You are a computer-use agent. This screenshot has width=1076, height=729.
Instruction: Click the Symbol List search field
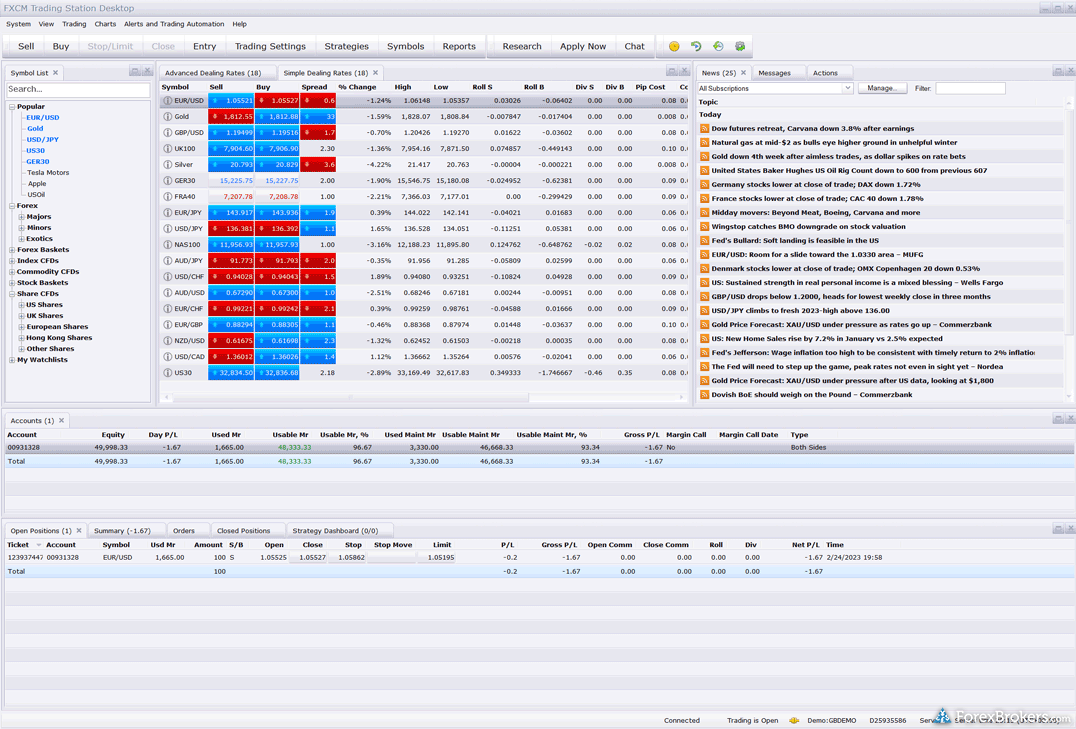(x=77, y=90)
